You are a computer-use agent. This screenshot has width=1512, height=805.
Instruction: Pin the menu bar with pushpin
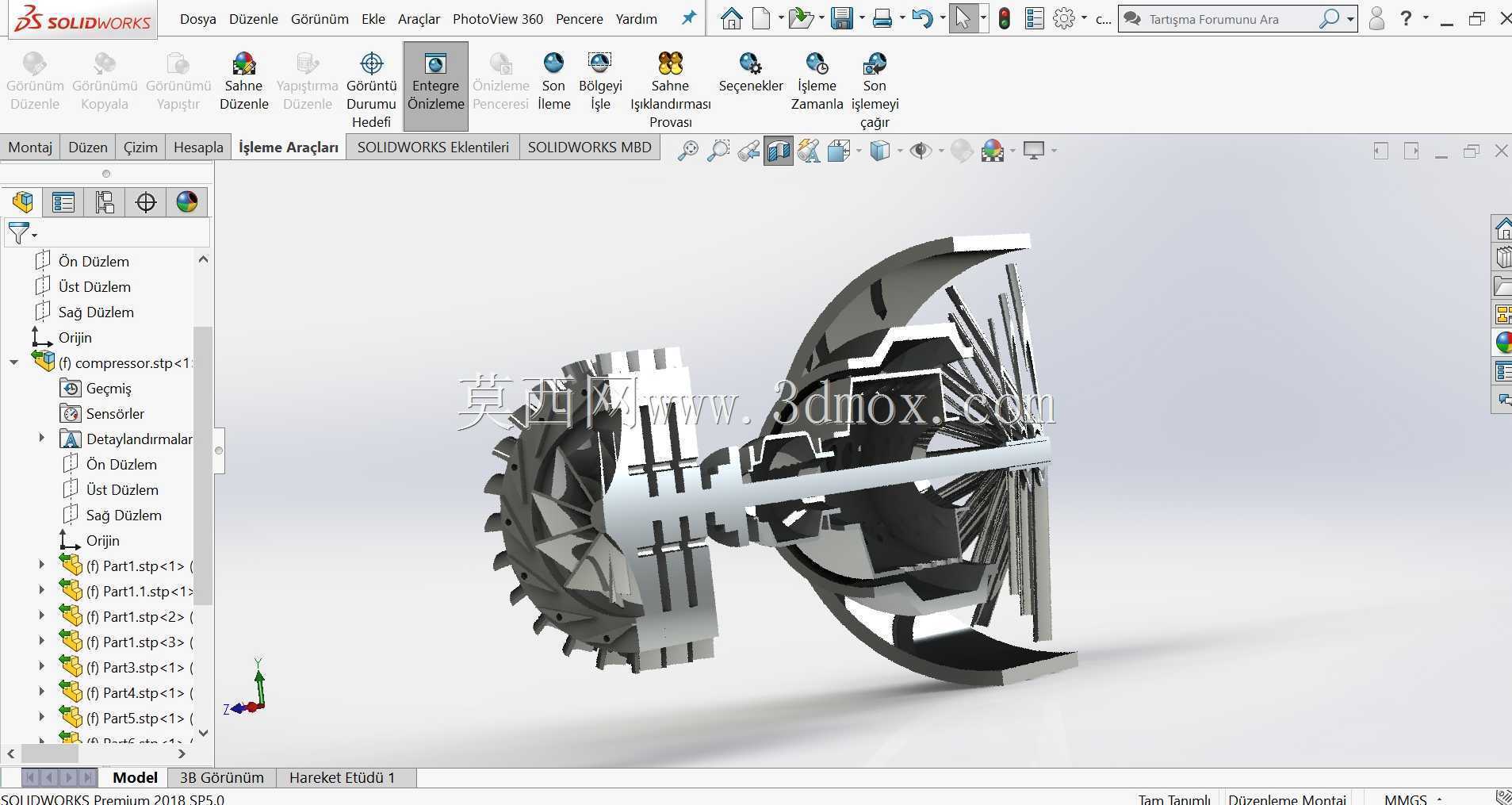(x=689, y=18)
